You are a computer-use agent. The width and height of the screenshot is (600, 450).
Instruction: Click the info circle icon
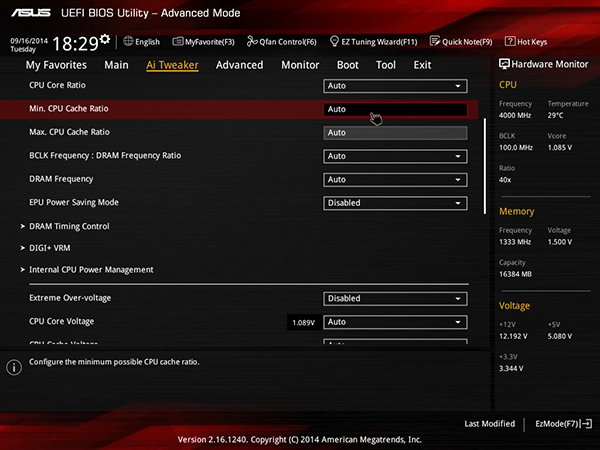(14, 367)
